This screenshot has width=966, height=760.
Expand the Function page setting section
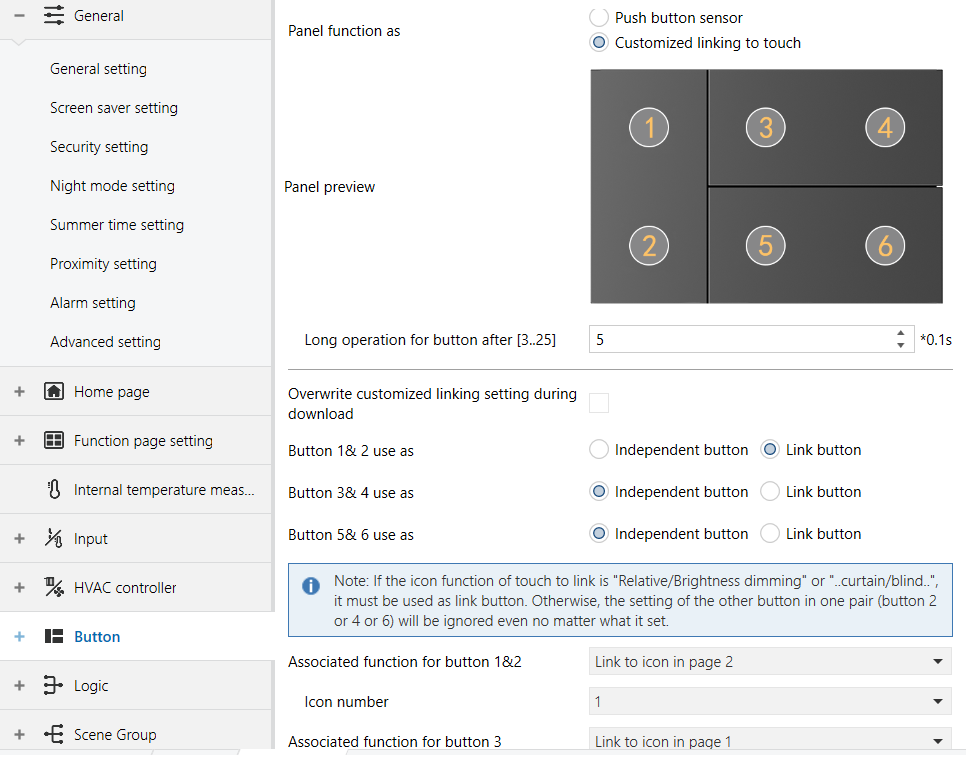(19, 440)
